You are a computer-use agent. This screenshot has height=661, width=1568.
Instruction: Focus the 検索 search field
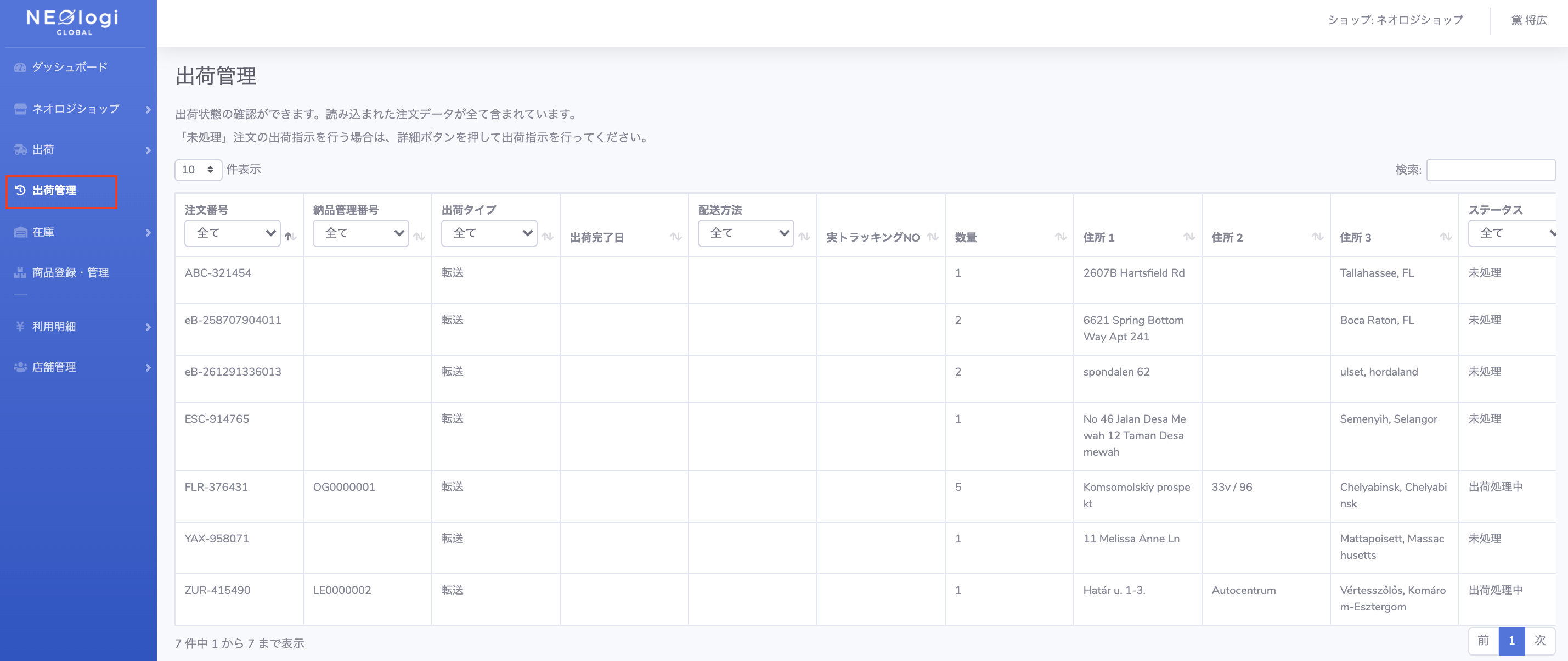(1491, 170)
